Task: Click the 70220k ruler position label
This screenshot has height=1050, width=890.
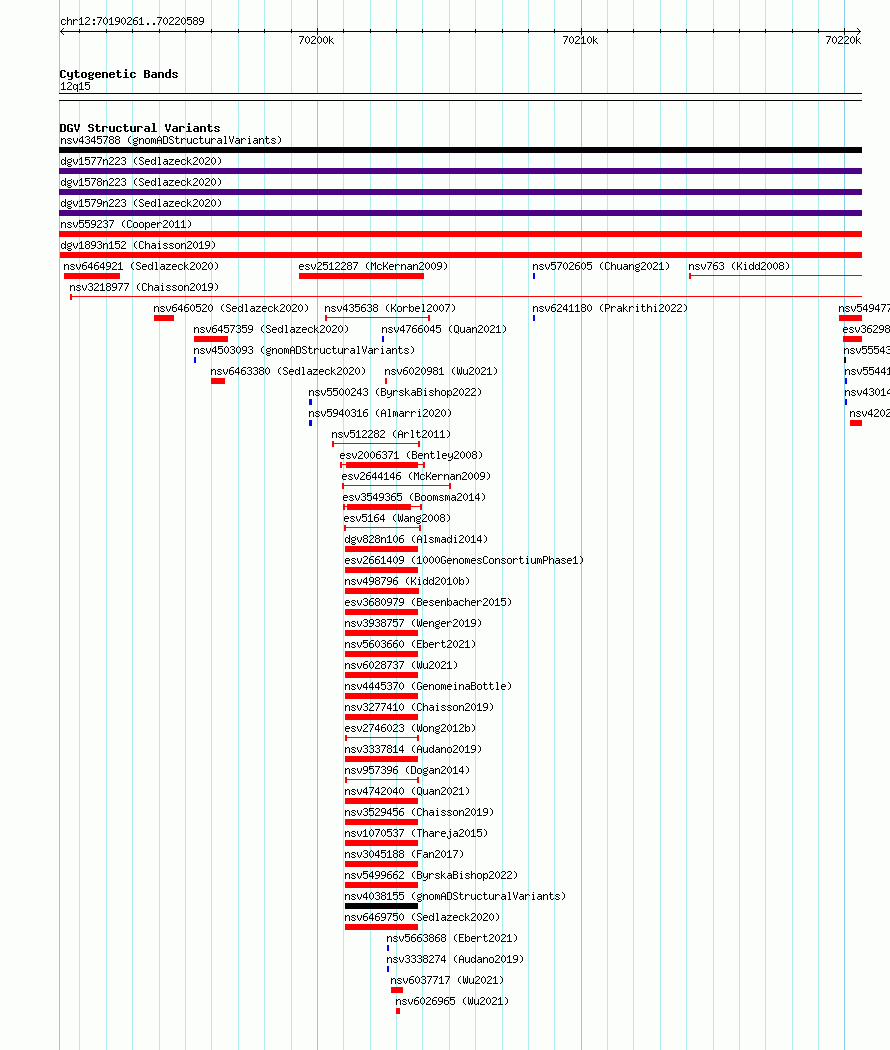Action: [843, 40]
